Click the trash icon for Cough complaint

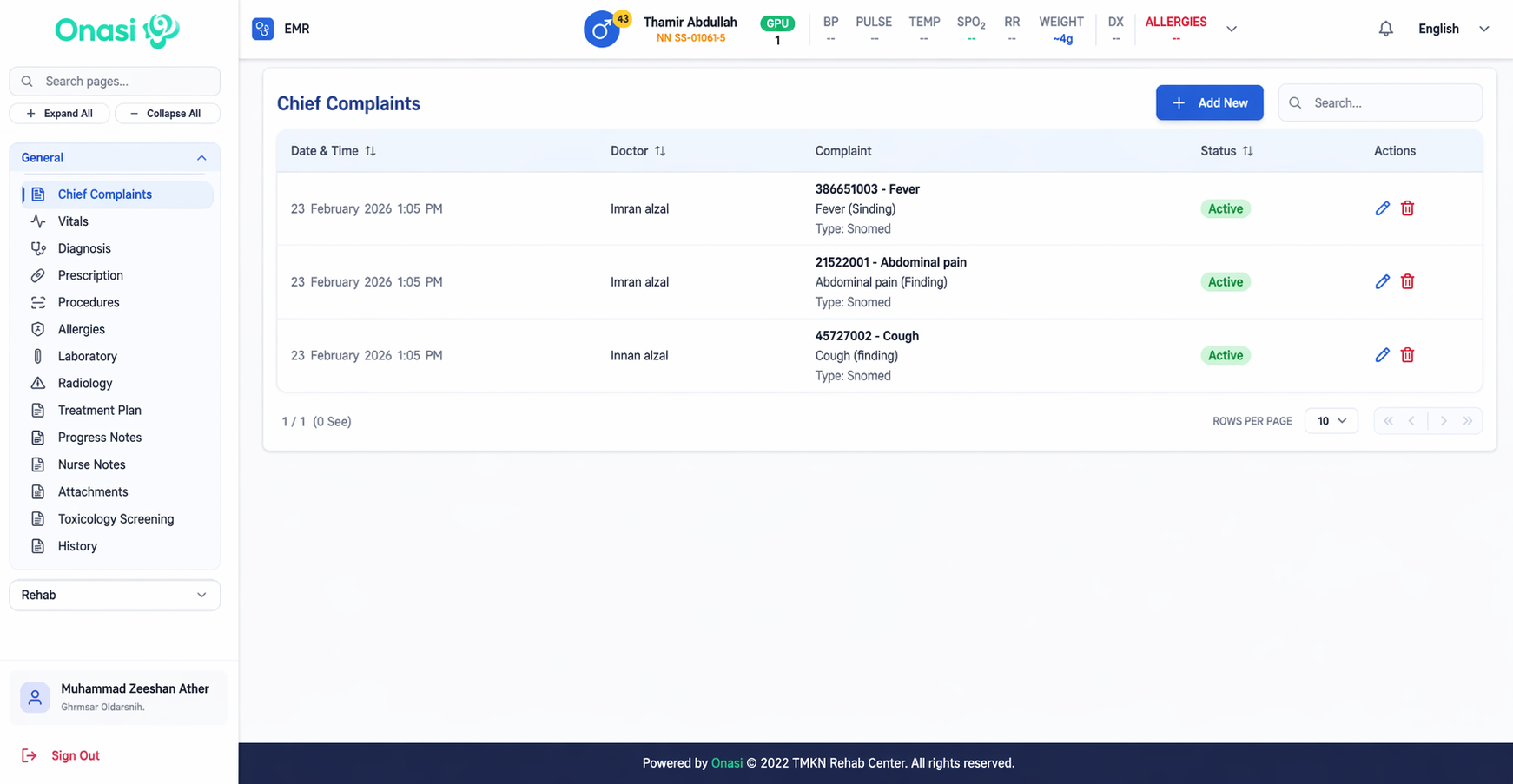(x=1407, y=355)
